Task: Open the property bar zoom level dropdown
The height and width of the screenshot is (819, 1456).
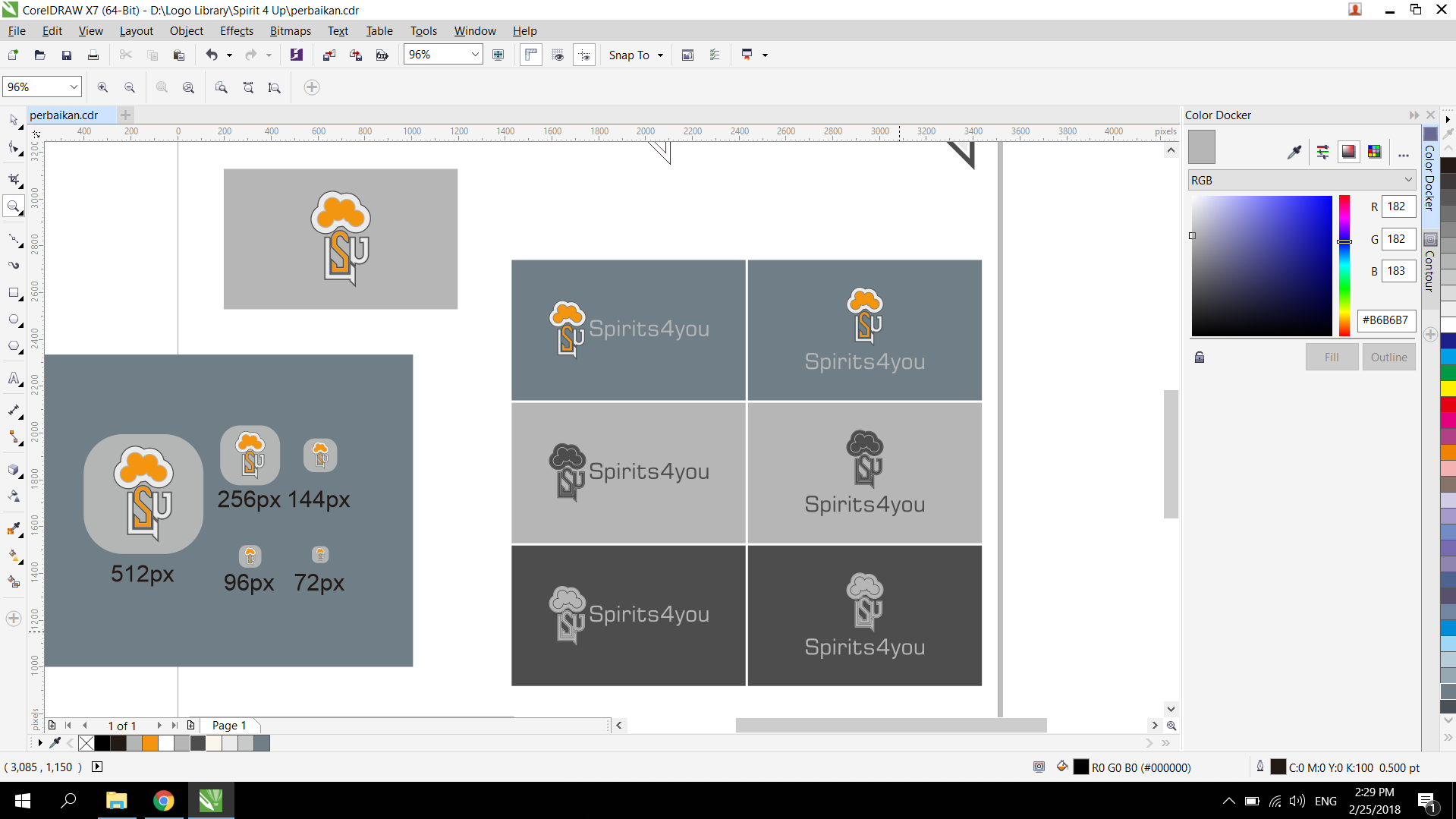Action: 74,87
